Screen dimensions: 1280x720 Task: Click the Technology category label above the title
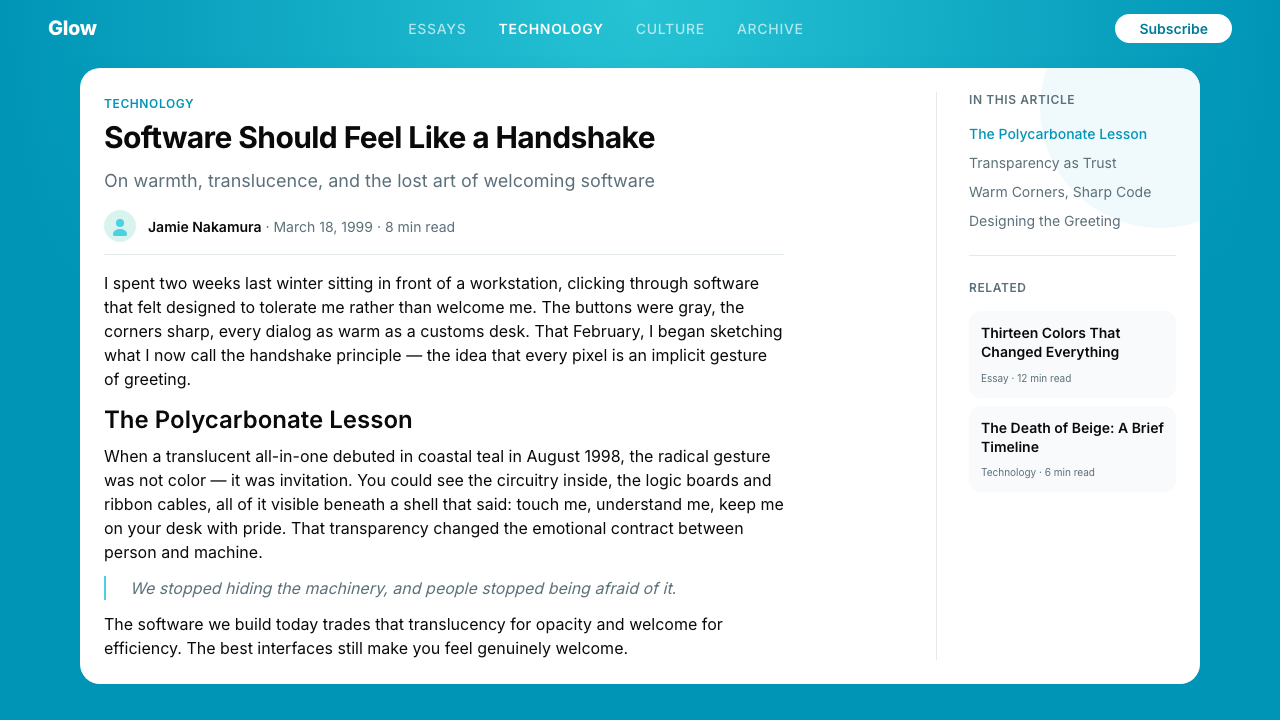[x=149, y=104]
